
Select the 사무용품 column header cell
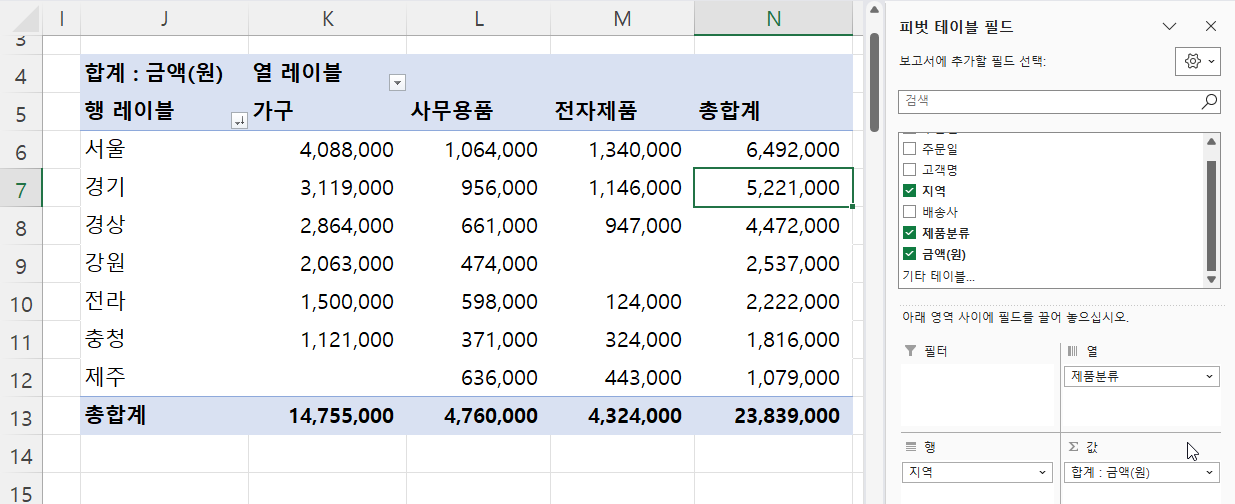(x=479, y=112)
